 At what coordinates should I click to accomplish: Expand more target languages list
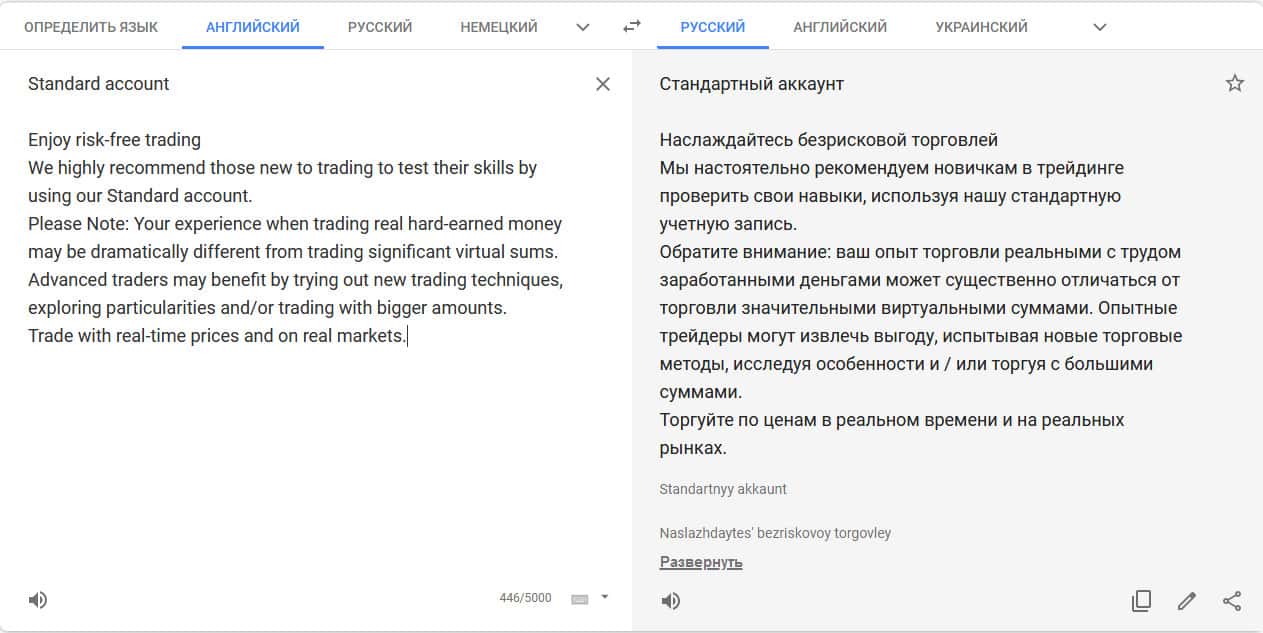[1100, 27]
